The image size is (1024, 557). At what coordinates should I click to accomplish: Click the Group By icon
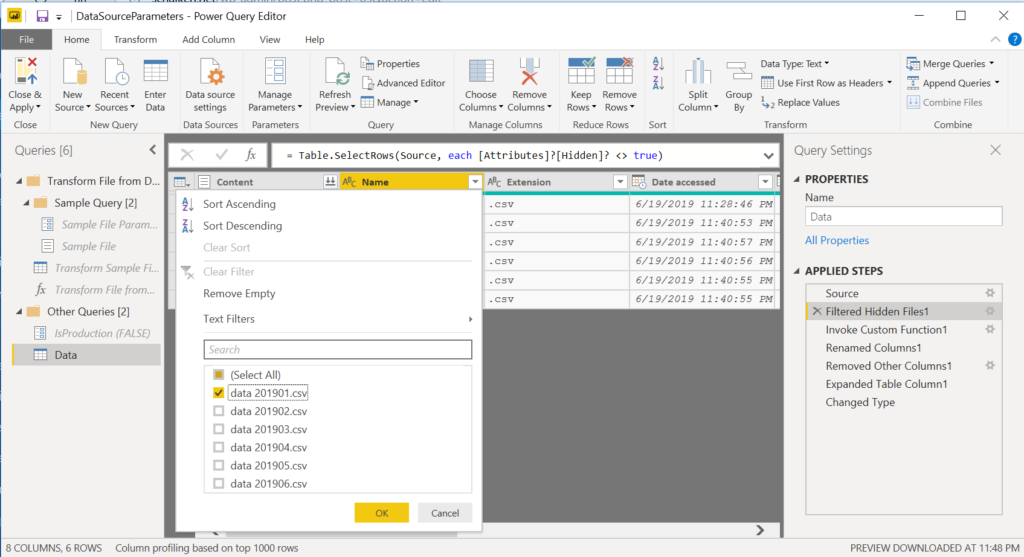click(739, 71)
